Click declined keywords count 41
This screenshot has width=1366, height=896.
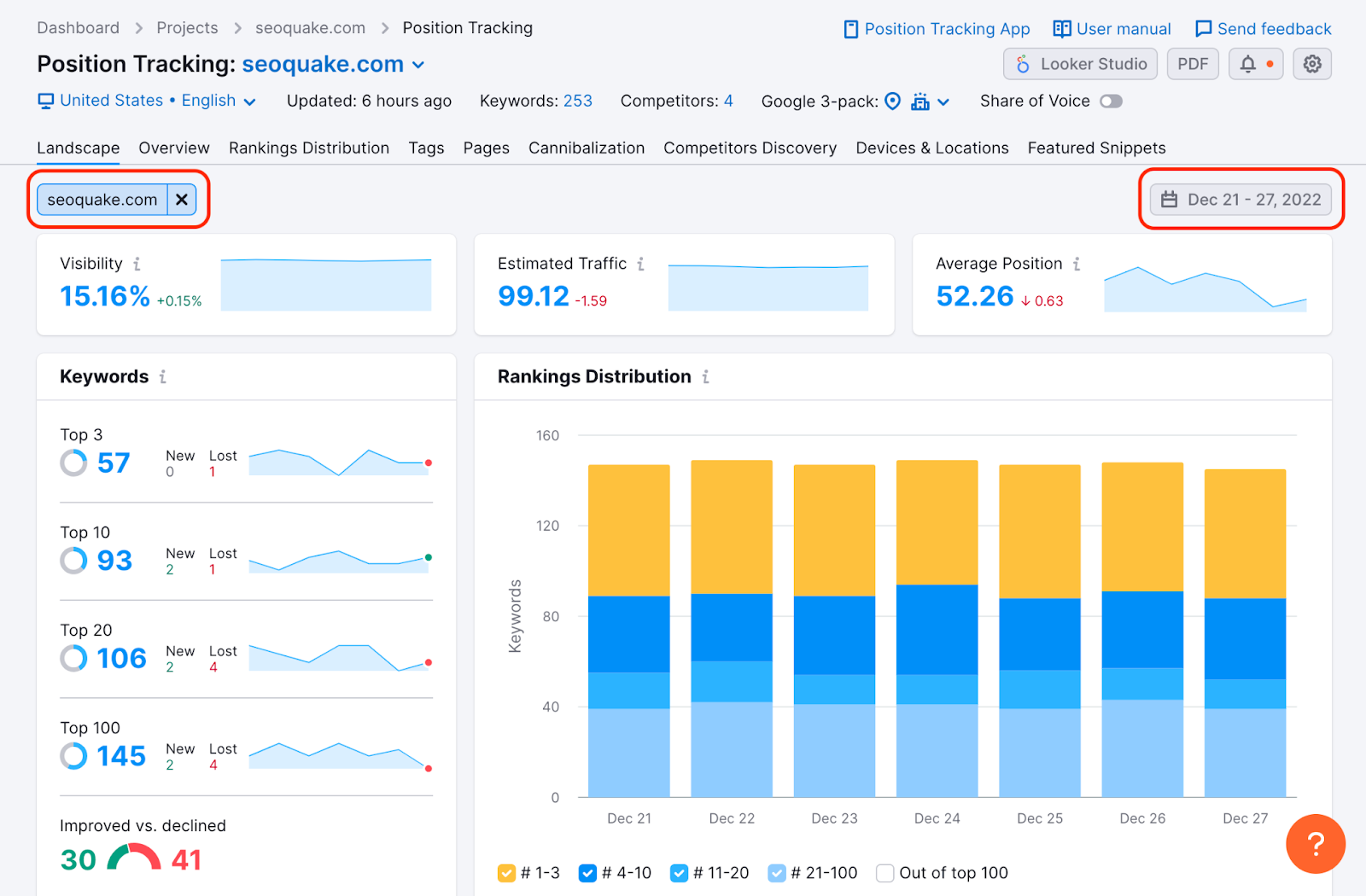coord(186,859)
